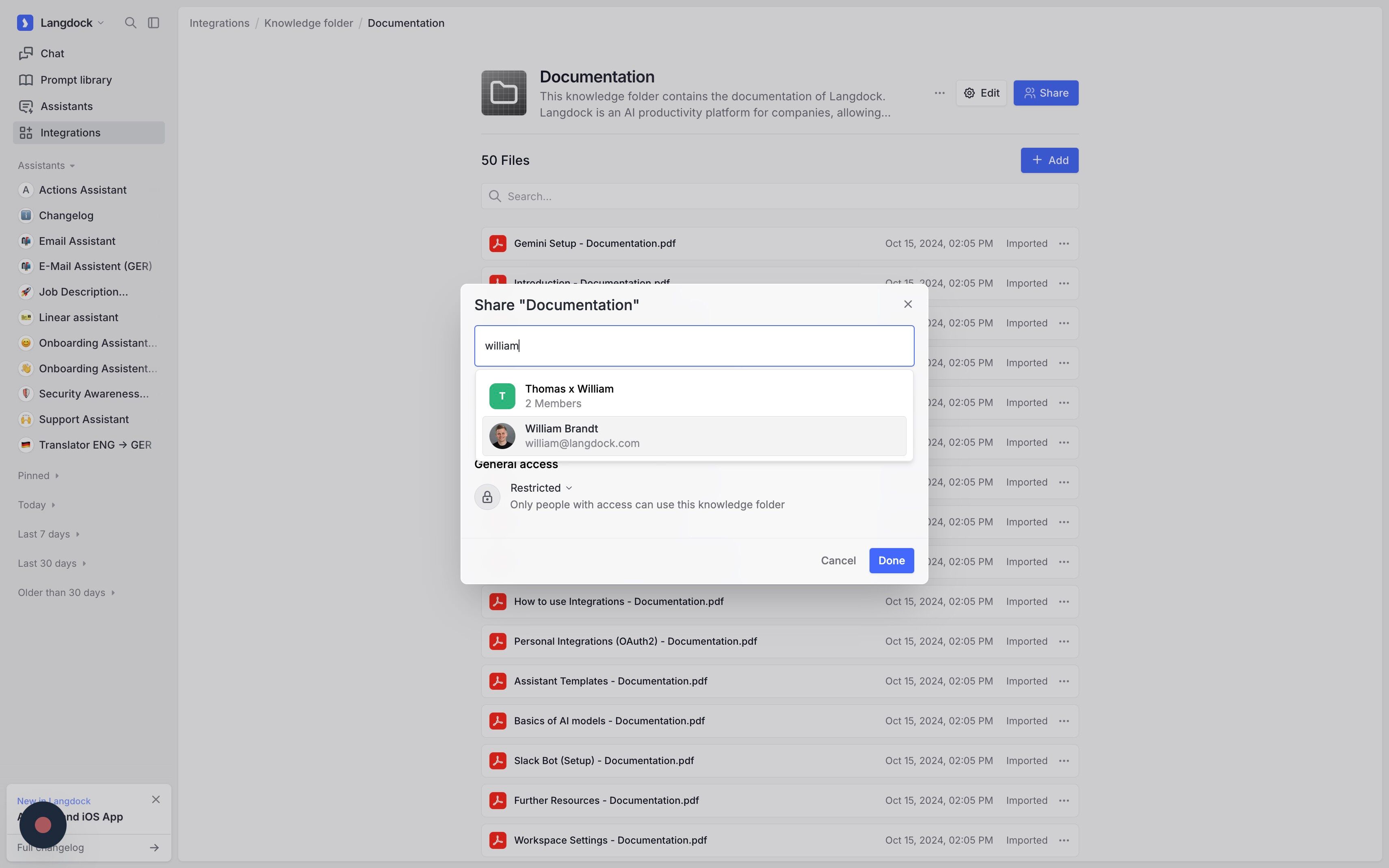Click the red record button overlay
Image resolution: width=1389 pixels, height=868 pixels.
[x=43, y=825]
